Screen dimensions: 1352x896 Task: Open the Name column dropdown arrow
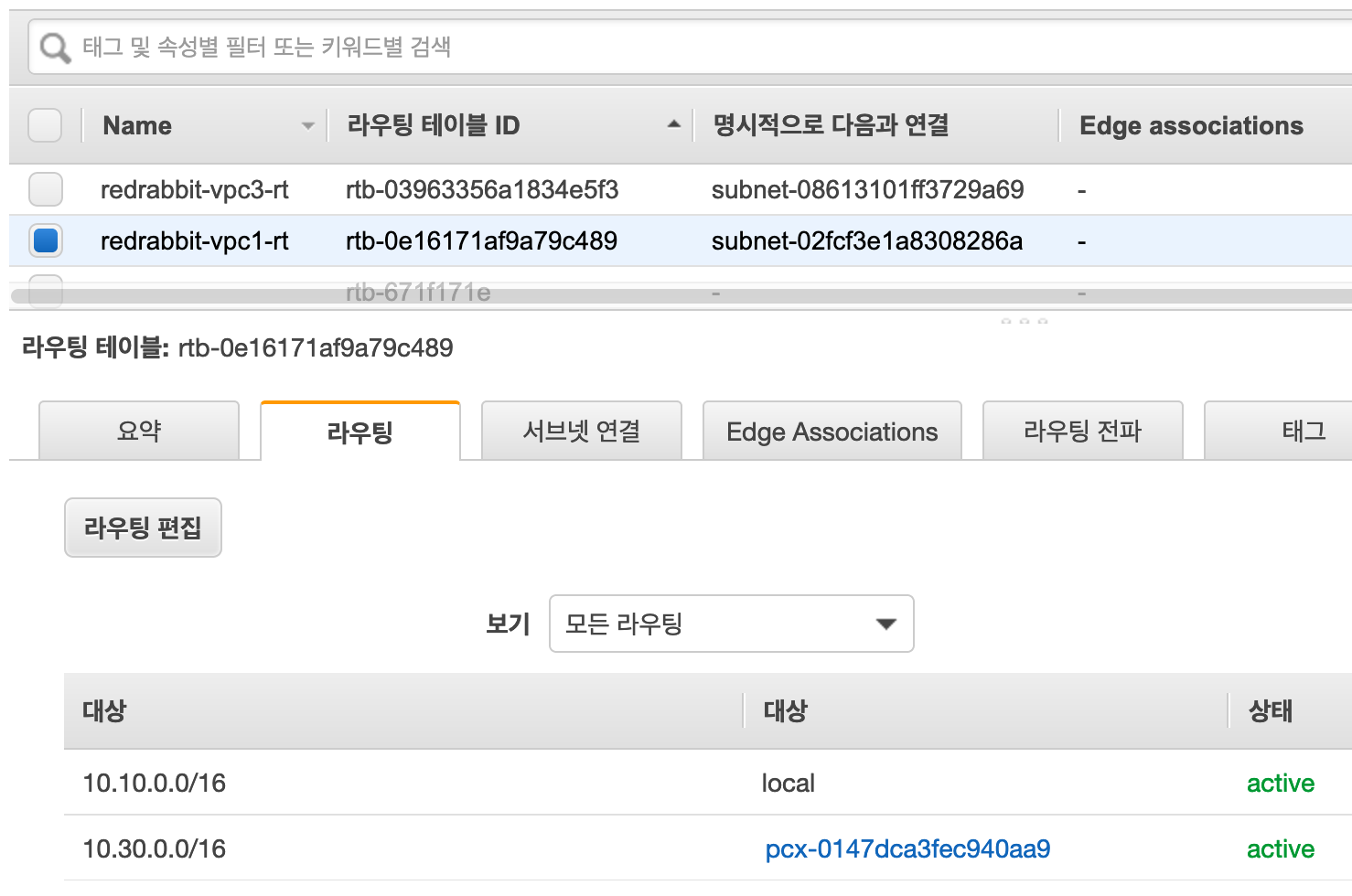coord(308,126)
